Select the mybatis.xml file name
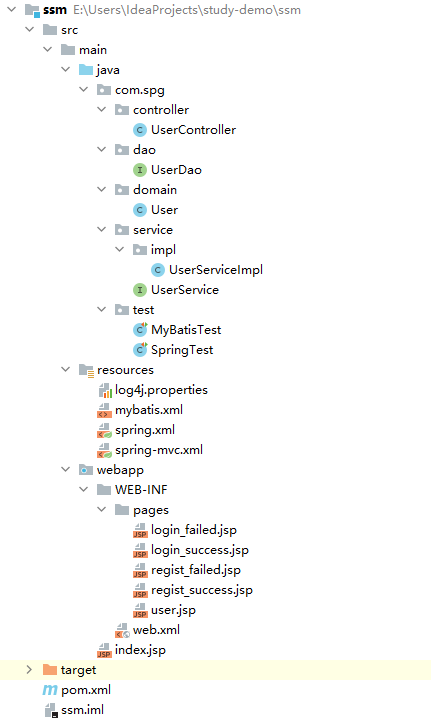 click(x=149, y=410)
